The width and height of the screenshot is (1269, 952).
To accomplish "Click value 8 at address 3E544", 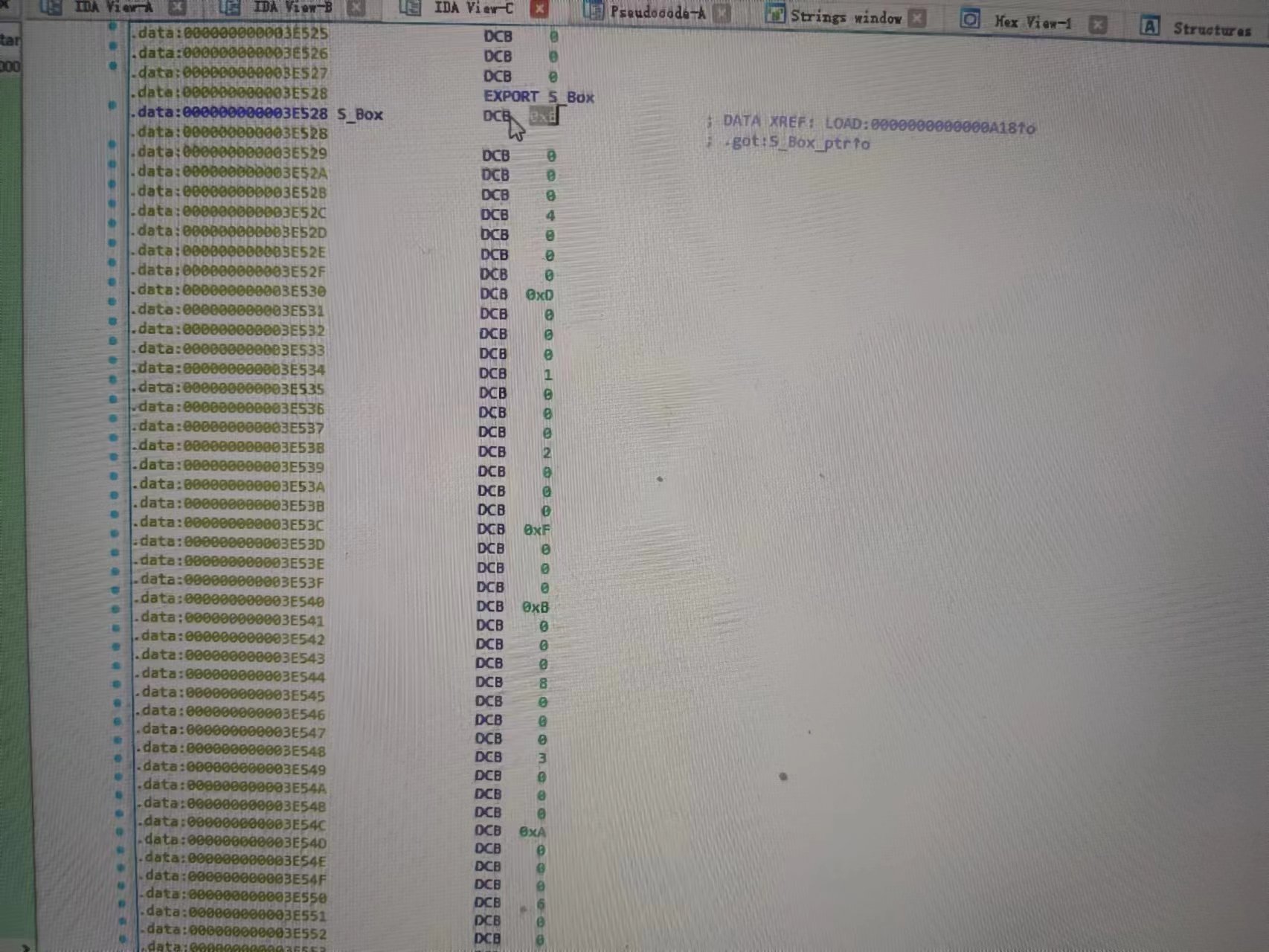I will pos(543,683).
